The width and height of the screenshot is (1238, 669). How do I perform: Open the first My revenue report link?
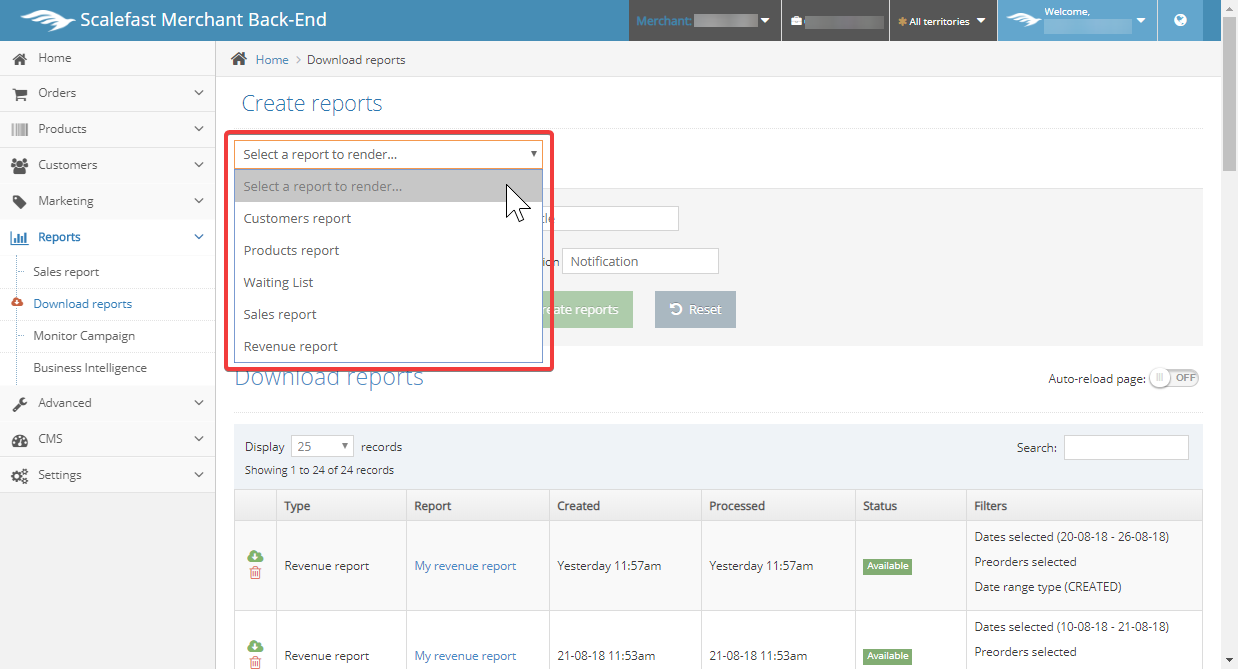465,566
